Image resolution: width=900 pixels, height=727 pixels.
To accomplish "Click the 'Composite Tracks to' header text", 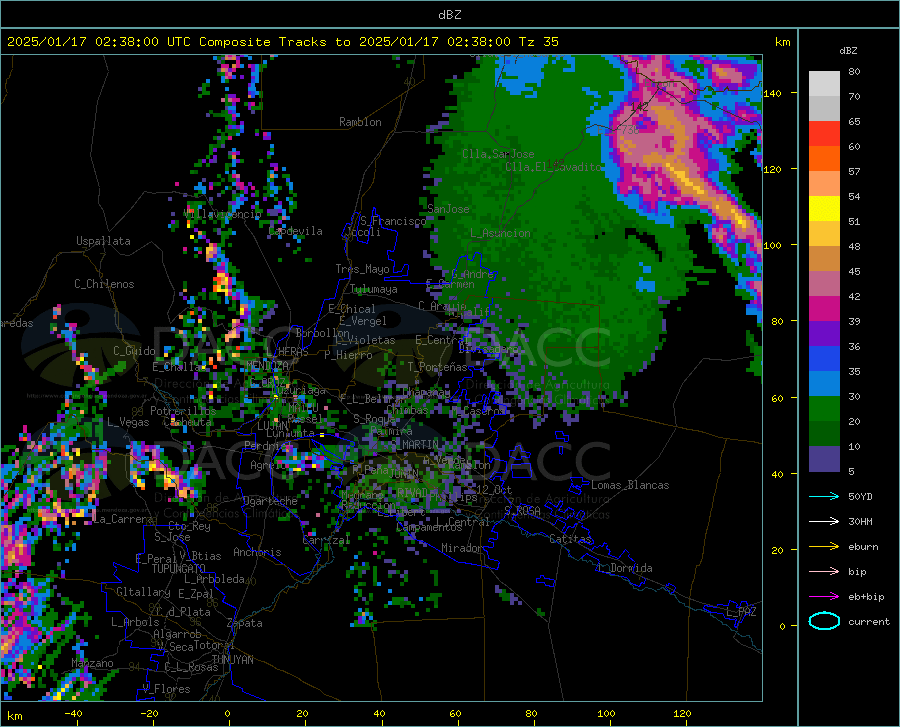I will click(x=274, y=42).
